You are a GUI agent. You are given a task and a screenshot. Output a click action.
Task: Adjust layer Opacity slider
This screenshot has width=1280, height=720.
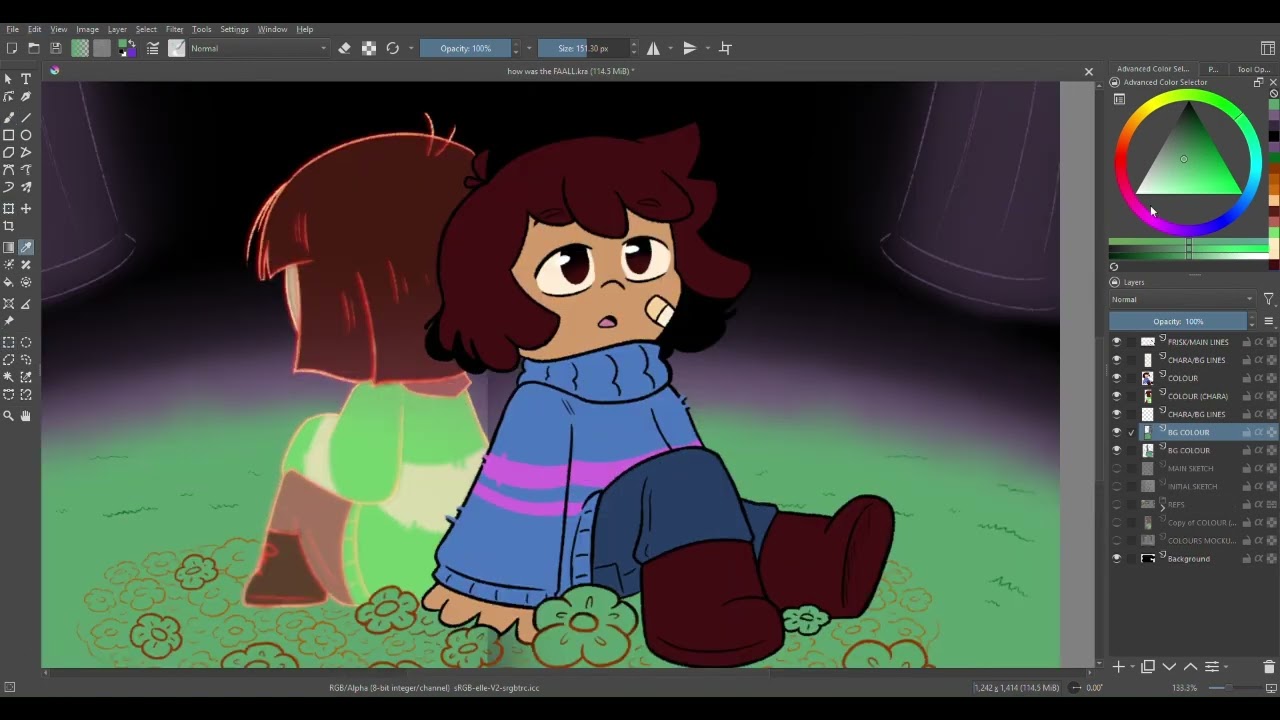[x=1178, y=321]
